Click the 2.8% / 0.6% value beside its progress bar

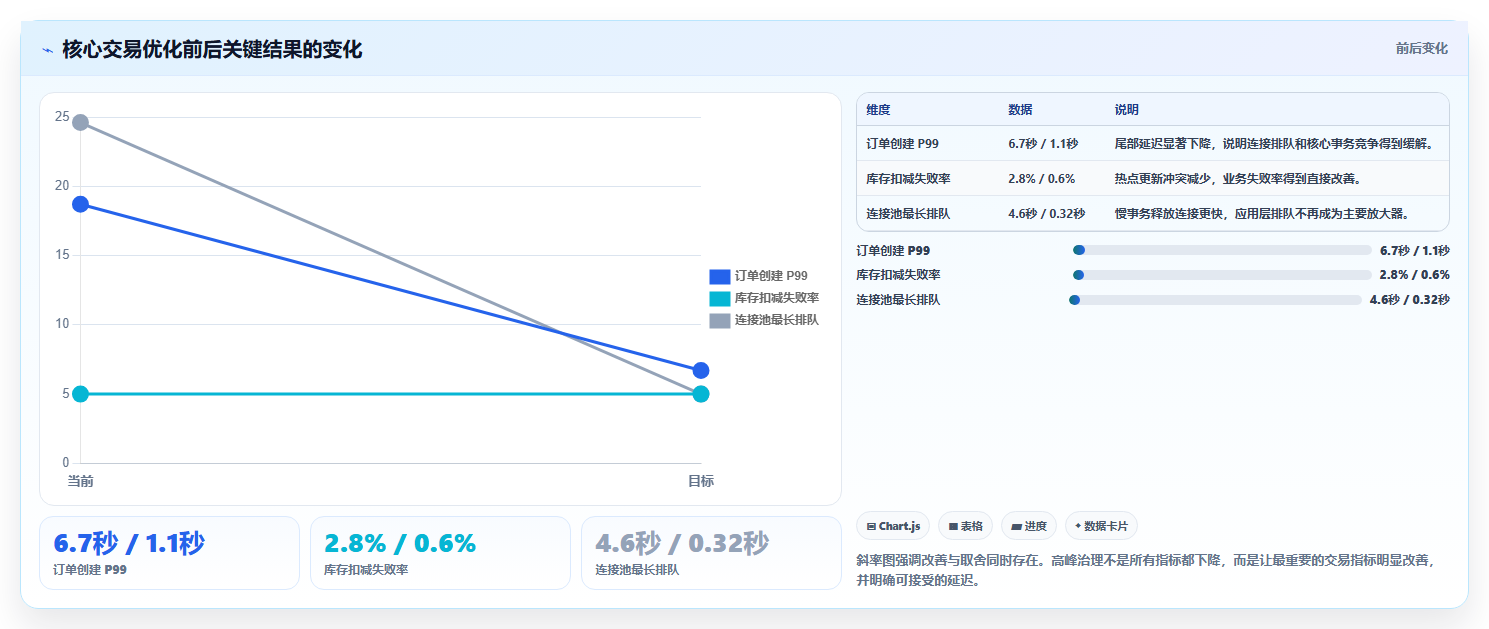tap(1414, 275)
